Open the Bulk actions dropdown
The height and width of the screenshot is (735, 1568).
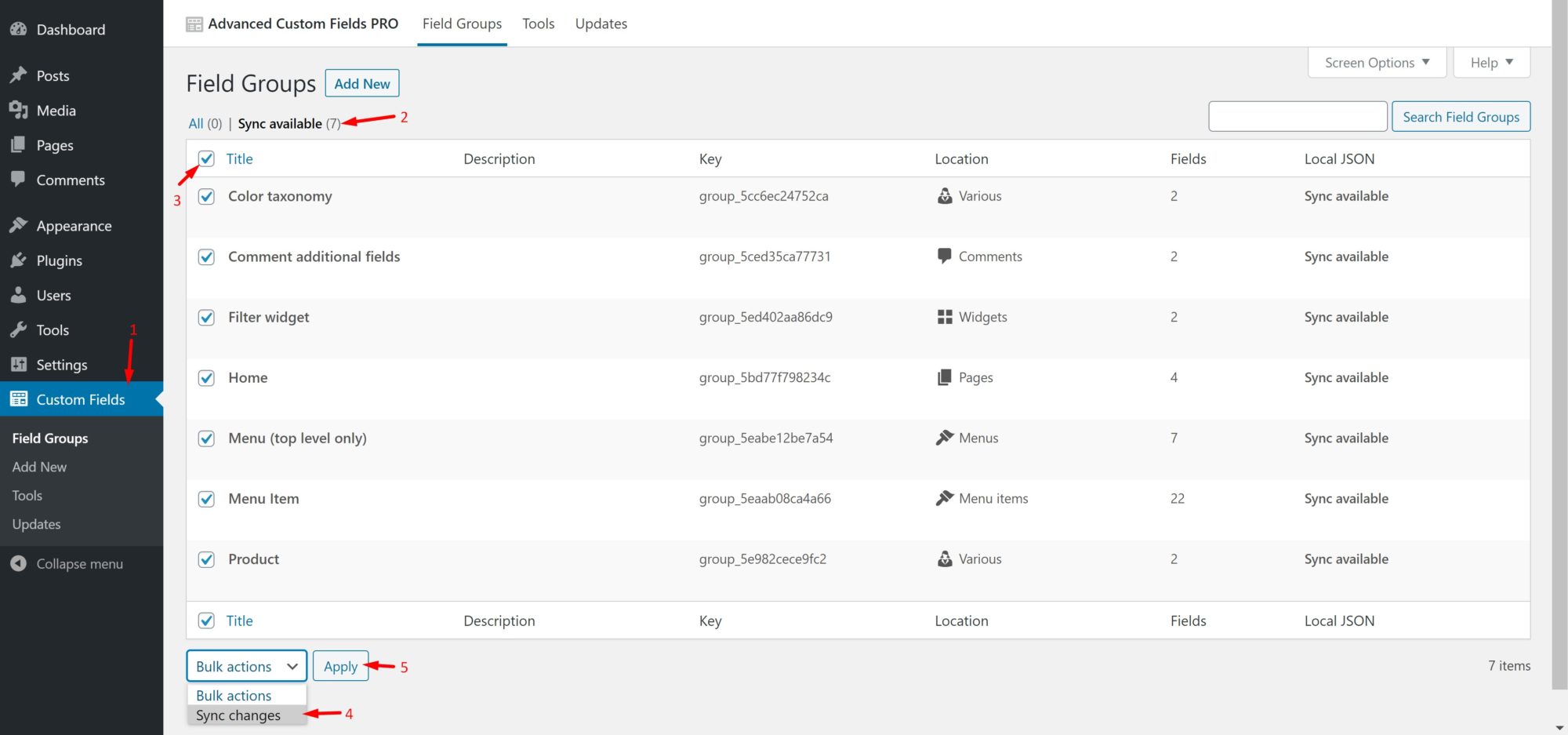[x=246, y=666]
